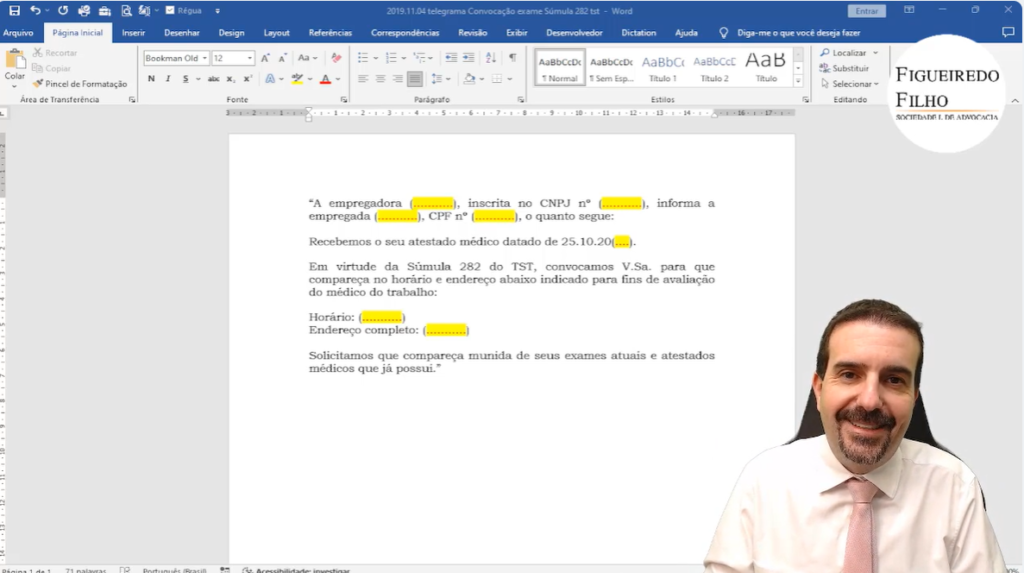
Task: Toggle bold formatting (N)
Action: click(151, 79)
